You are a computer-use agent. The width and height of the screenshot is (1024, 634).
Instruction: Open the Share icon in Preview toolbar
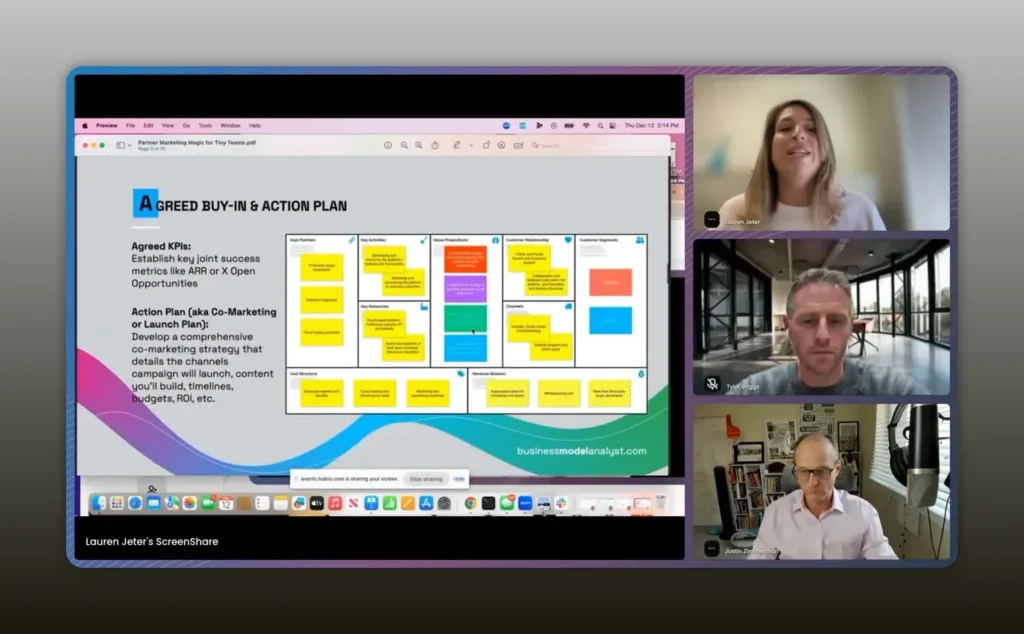[x=436, y=145]
